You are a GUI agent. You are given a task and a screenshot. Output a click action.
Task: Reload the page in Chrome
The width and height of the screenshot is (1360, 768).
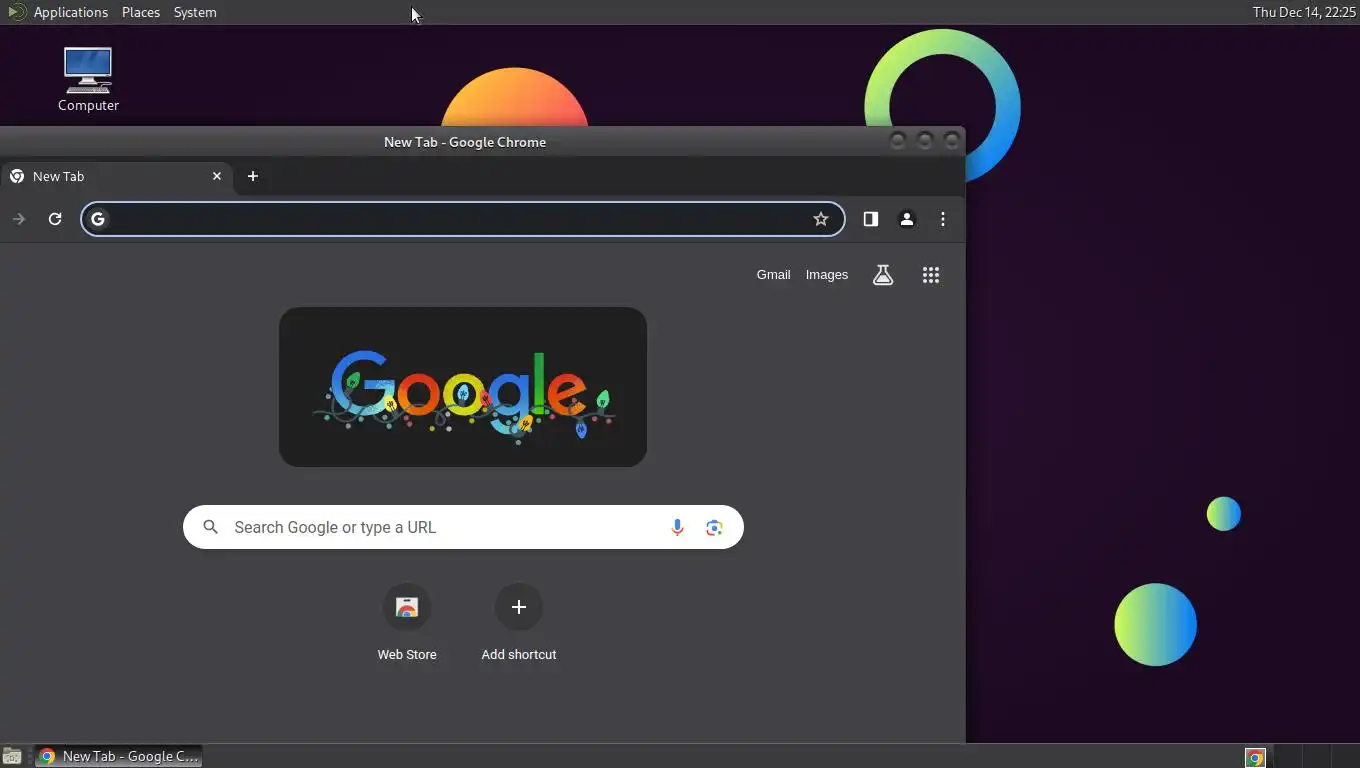click(55, 219)
